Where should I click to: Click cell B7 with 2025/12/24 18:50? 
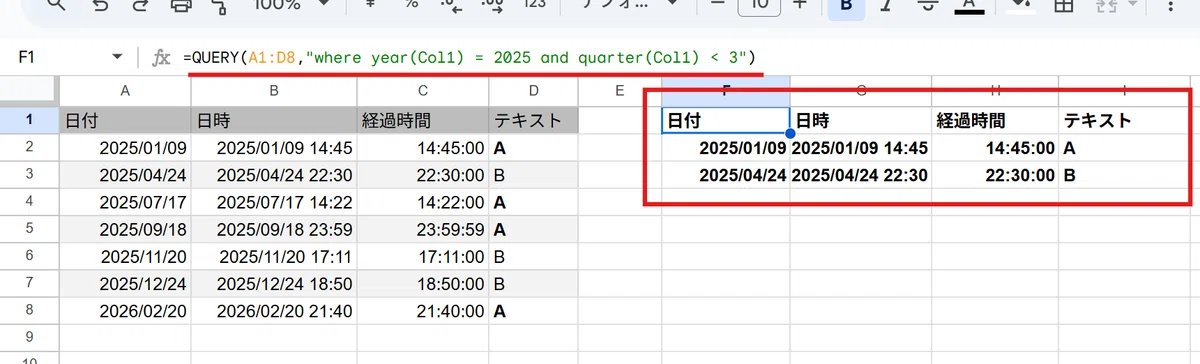point(274,284)
